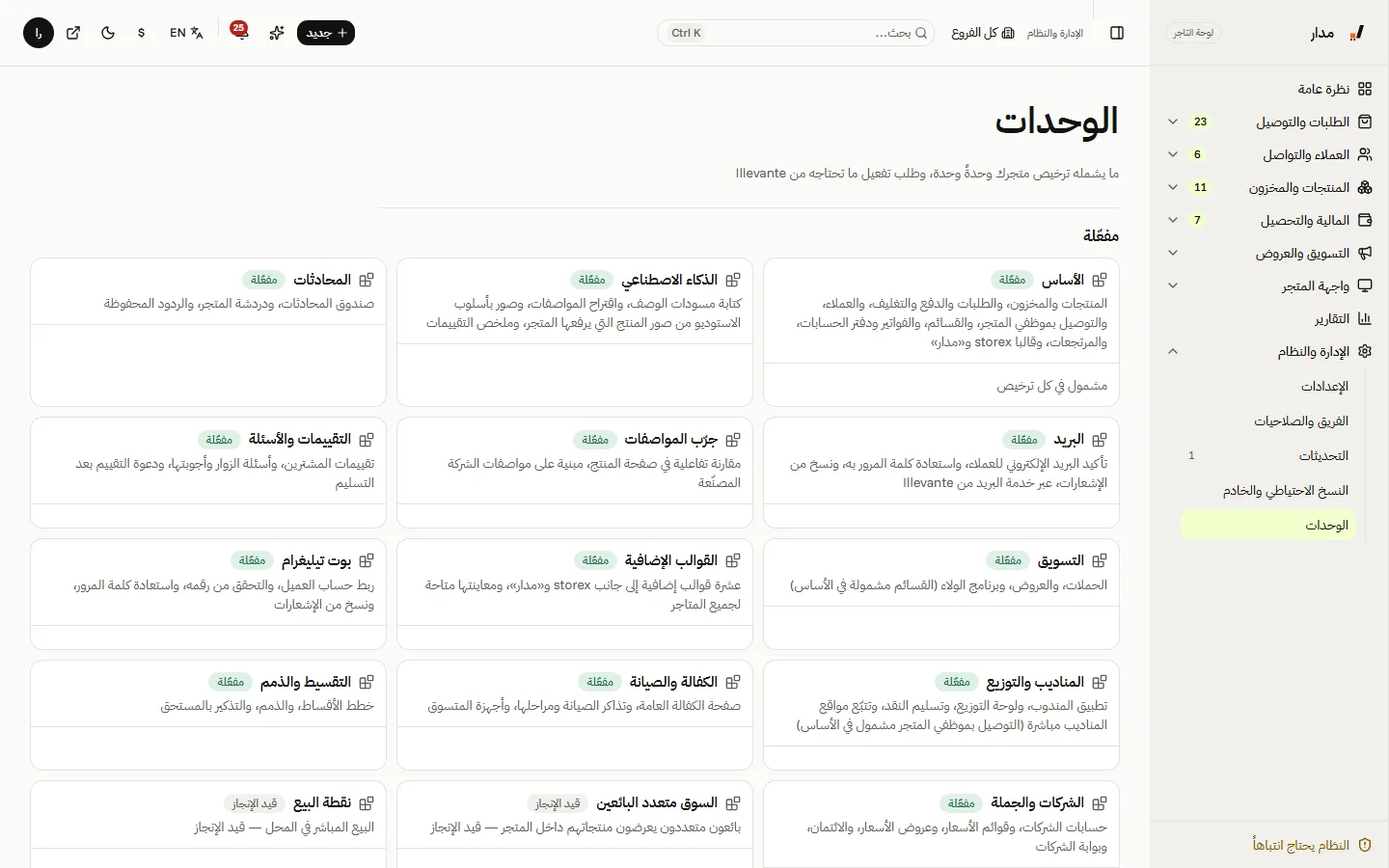Click the المناديب والتوزيع module icon
This screenshot has height=868, width=1389.
[1100, 682]
